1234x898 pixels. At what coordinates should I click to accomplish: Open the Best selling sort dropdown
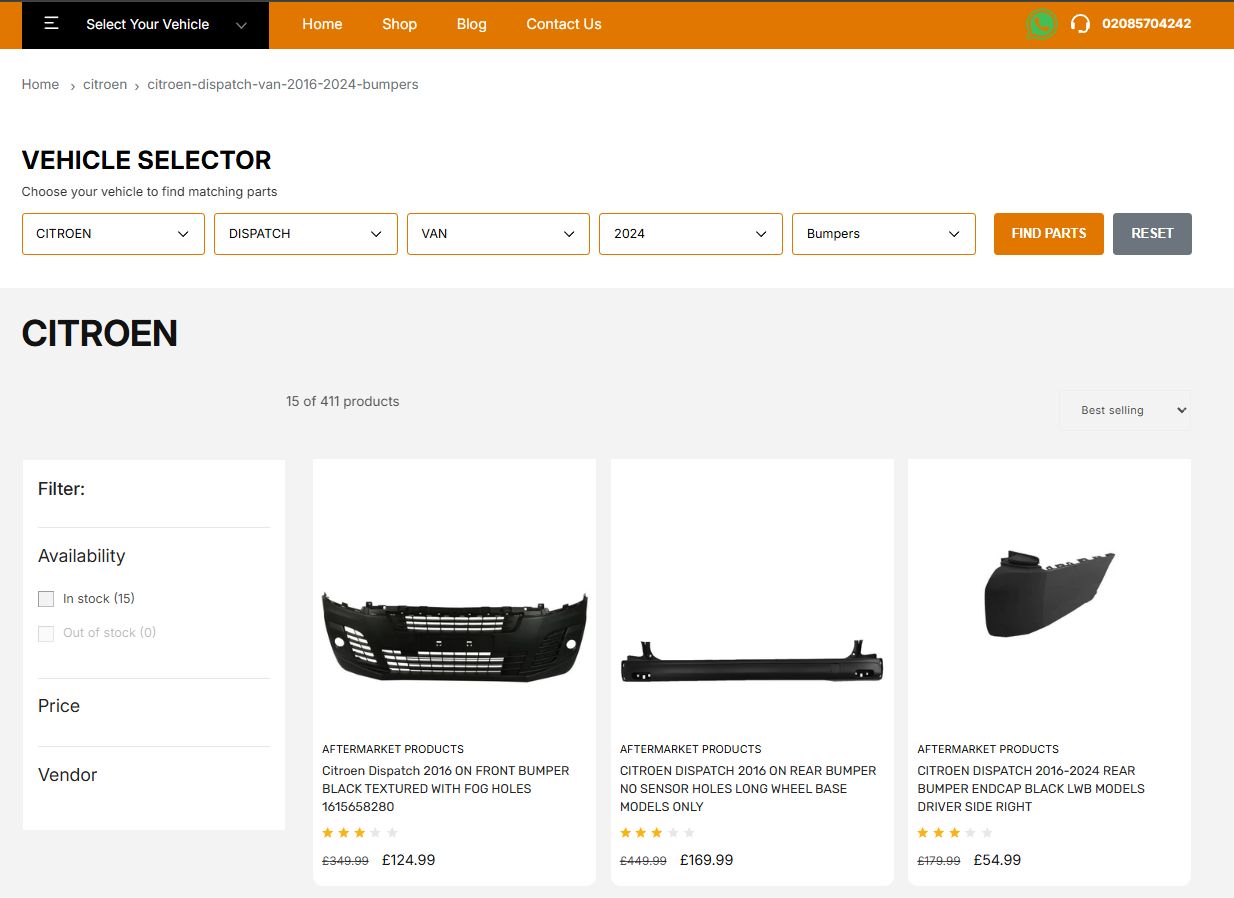(x=1124, y=410)
